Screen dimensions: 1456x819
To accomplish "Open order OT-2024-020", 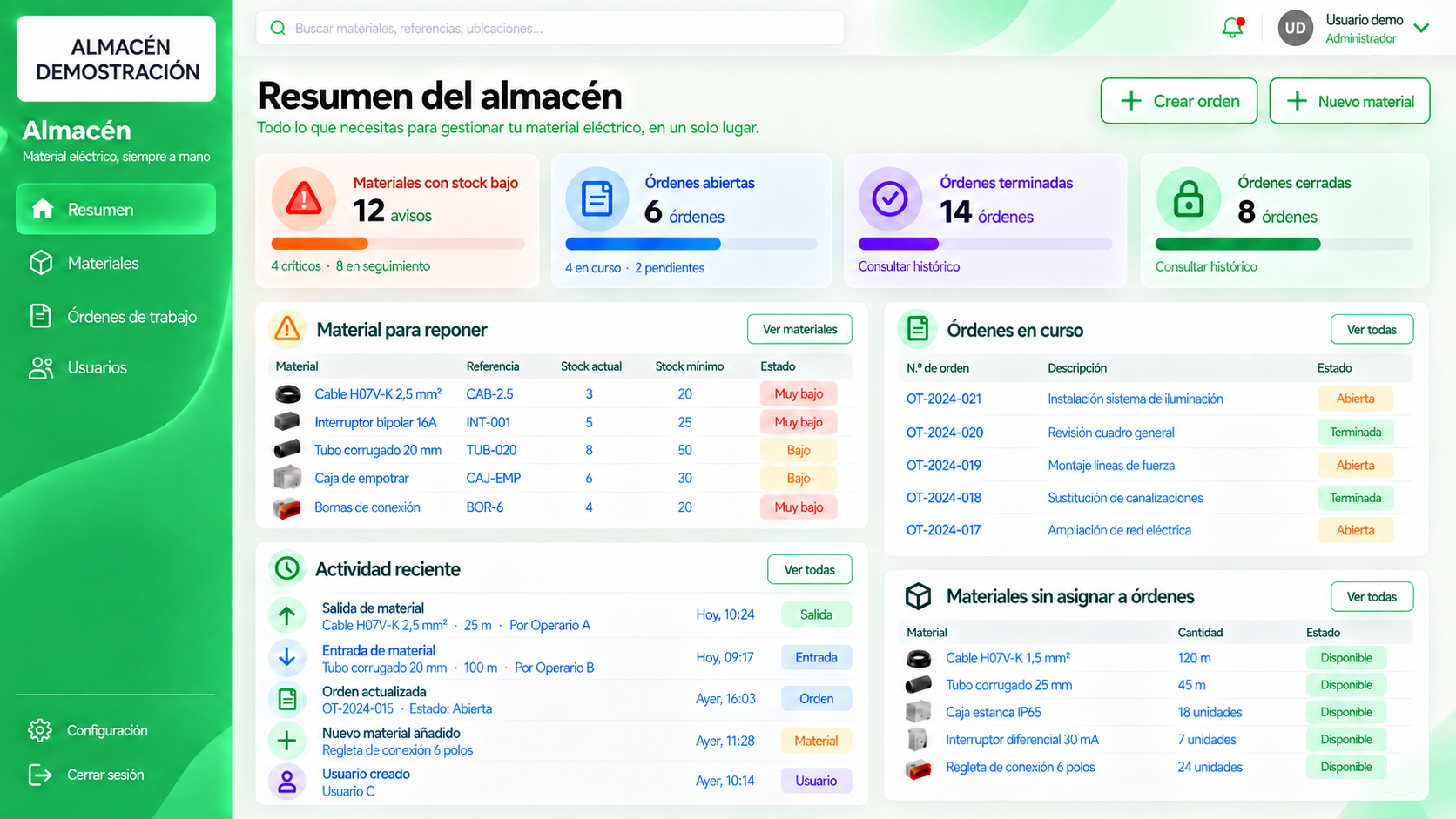I will coord(945,433).
